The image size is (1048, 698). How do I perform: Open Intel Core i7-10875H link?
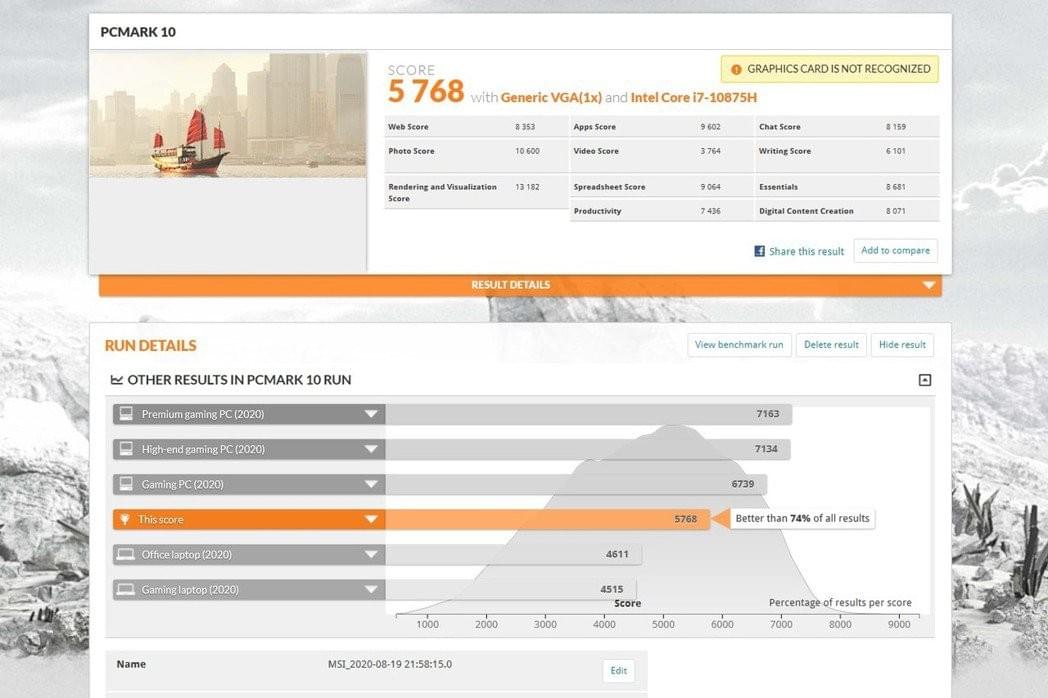[694, 98]
